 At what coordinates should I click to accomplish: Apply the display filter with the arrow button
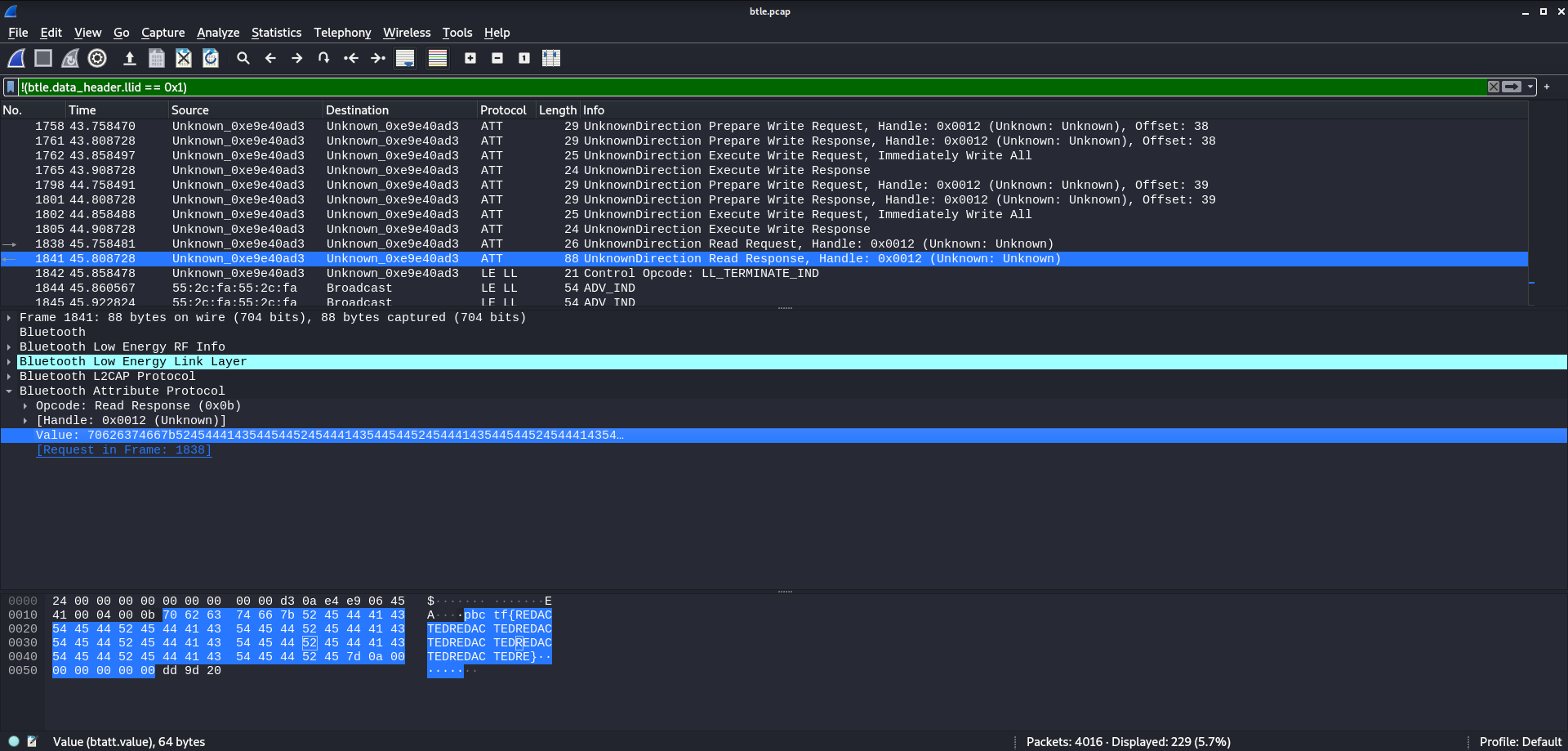click(x=1512, y=87)
